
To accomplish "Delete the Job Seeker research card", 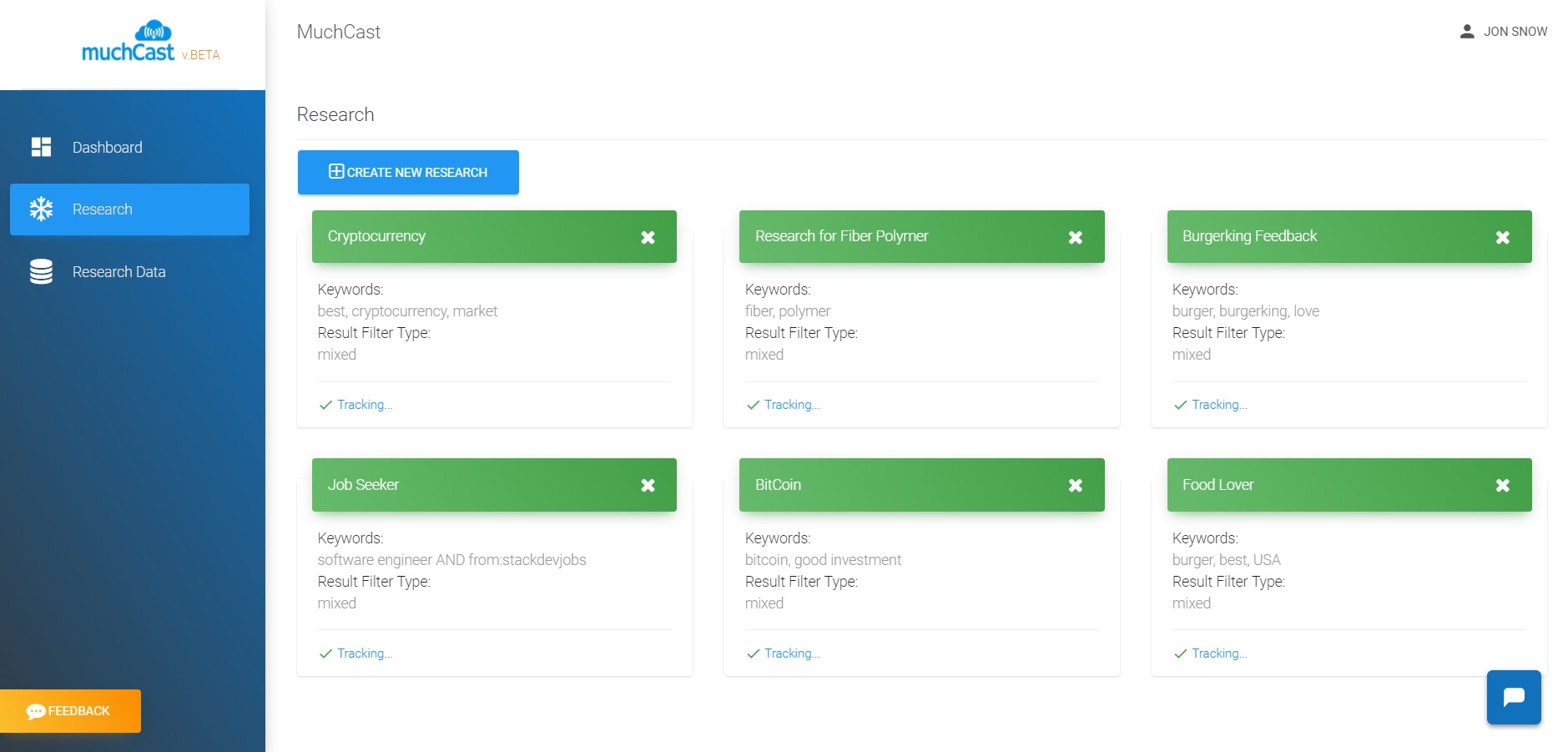I will [x=648, y=486].
